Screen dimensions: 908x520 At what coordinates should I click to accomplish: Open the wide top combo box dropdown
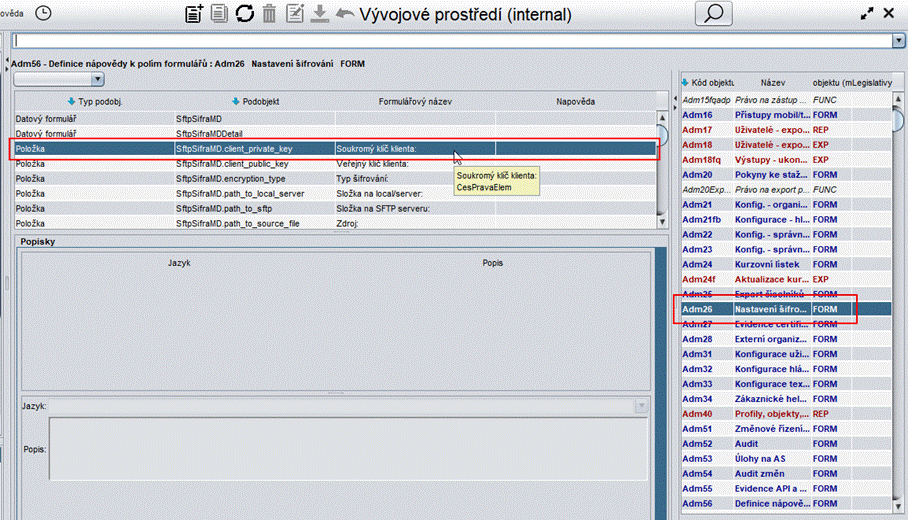tap(897, 41)
